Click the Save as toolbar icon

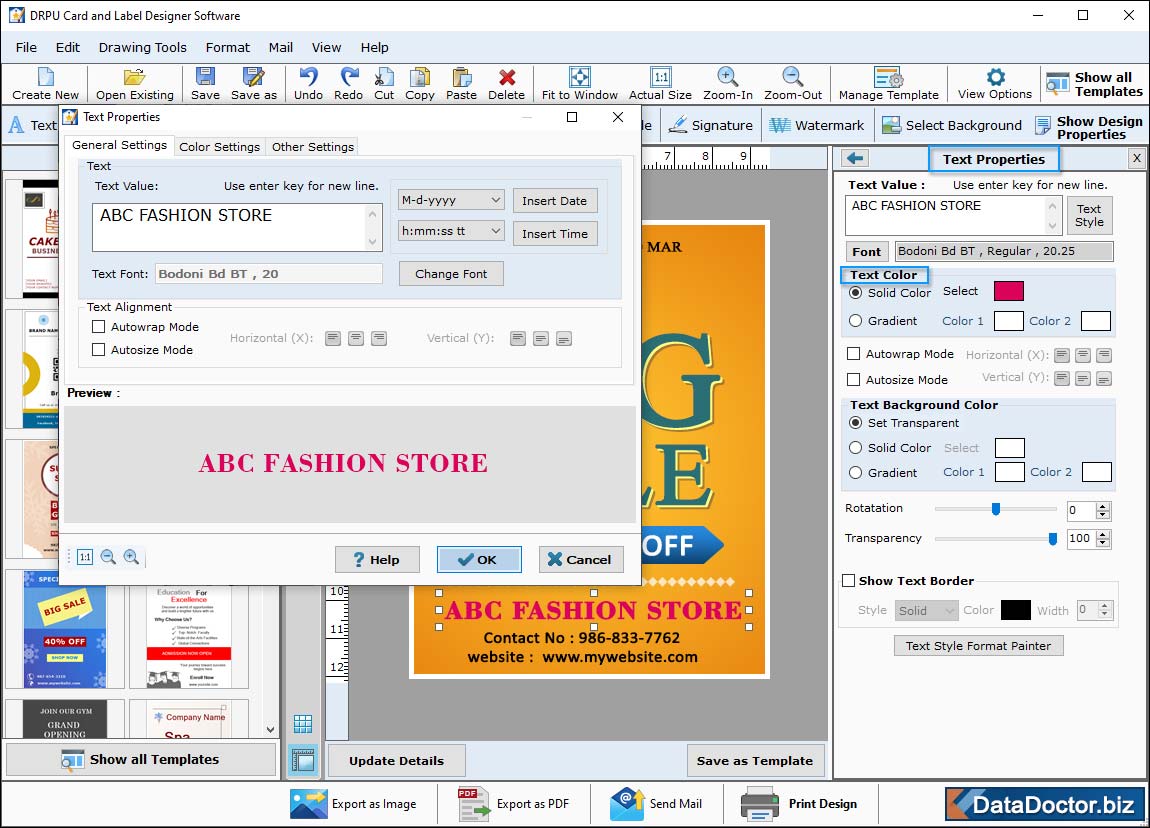[254, 84]
